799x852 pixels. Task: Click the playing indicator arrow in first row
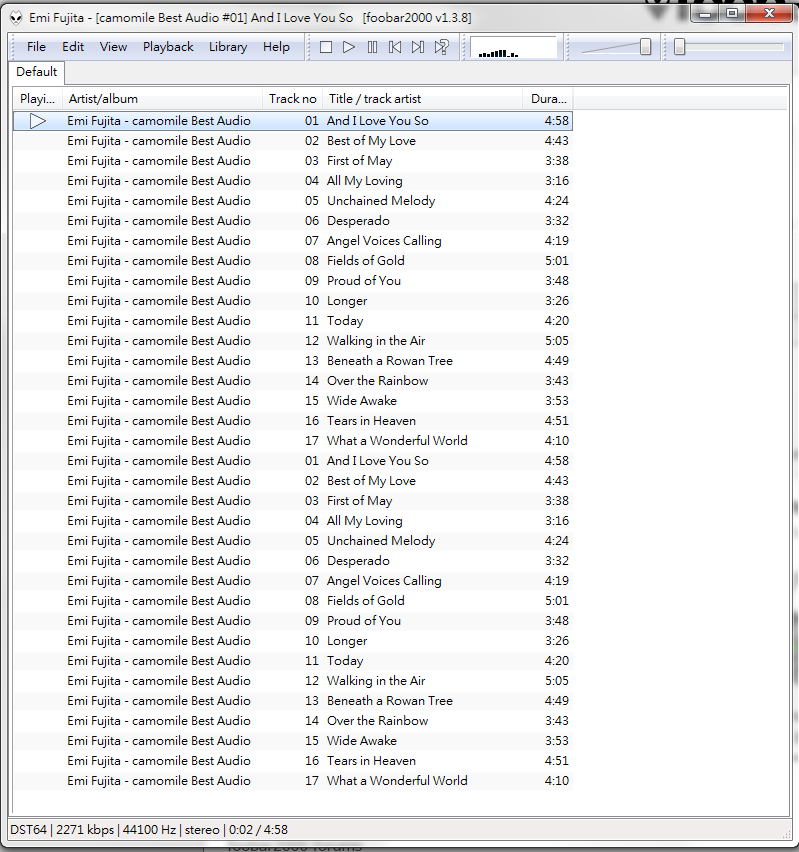tap(38, 121)
